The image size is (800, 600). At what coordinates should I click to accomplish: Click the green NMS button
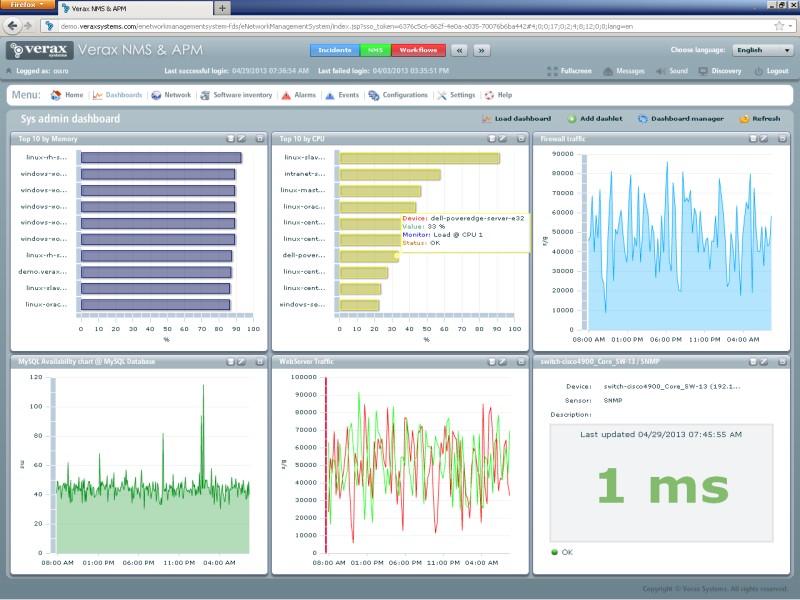point(375,50)
